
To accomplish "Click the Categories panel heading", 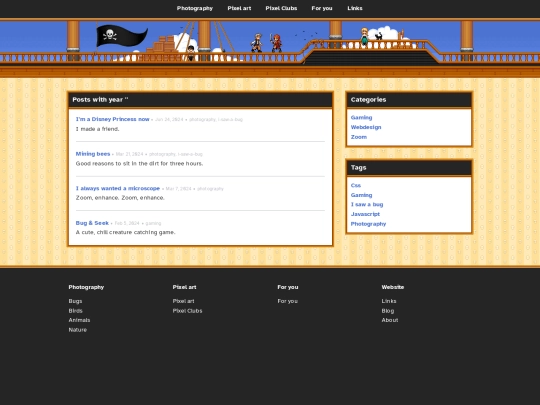I will 368,100.
